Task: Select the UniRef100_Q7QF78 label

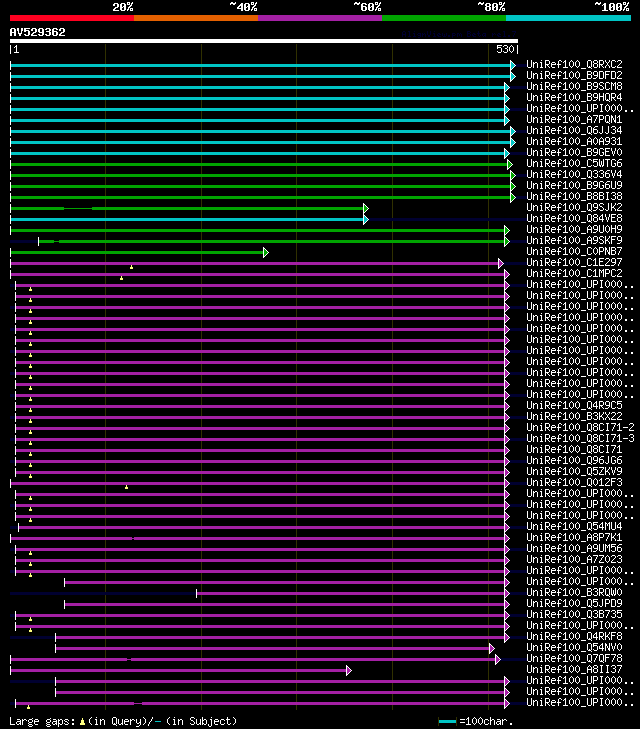Action: [574, 658]
